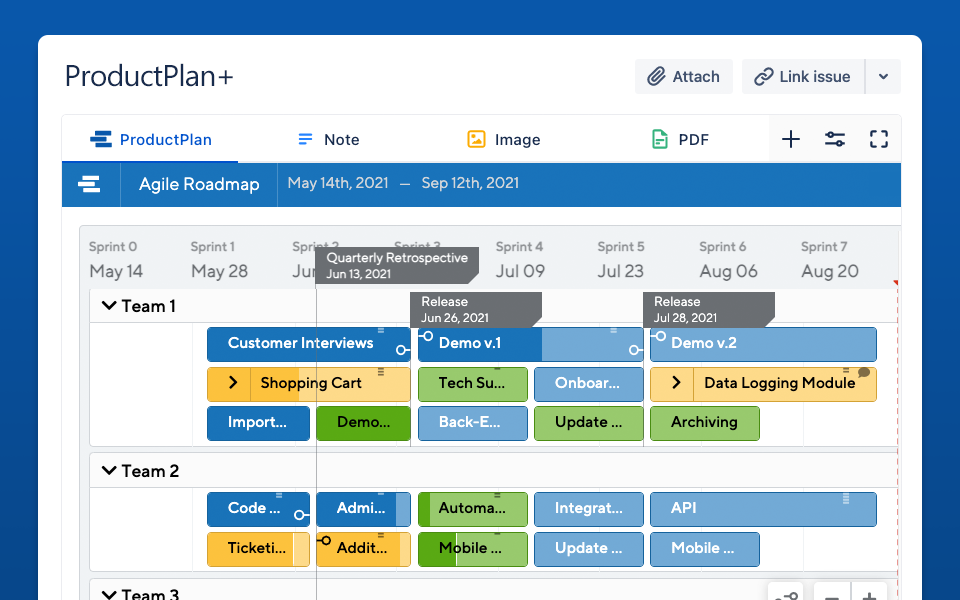960x600 pixels.
Task: Open the PDF tab
Action: (x=680, y=140)
